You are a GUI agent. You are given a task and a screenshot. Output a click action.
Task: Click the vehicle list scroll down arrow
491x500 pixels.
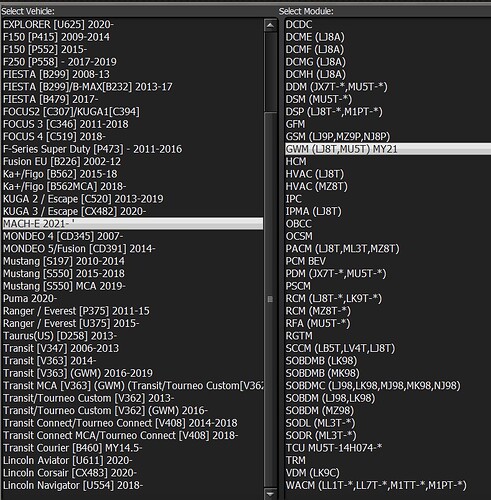(x=270, y=494)
